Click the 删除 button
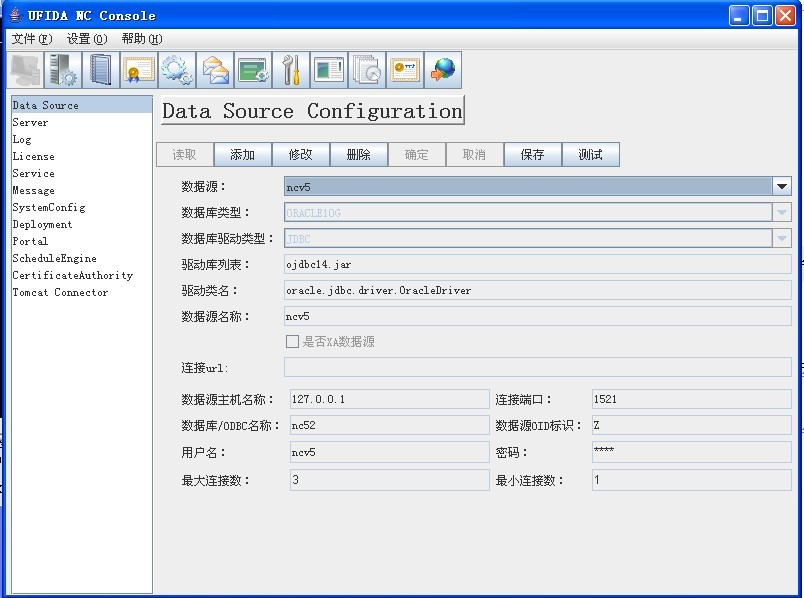 coord(358,154)
